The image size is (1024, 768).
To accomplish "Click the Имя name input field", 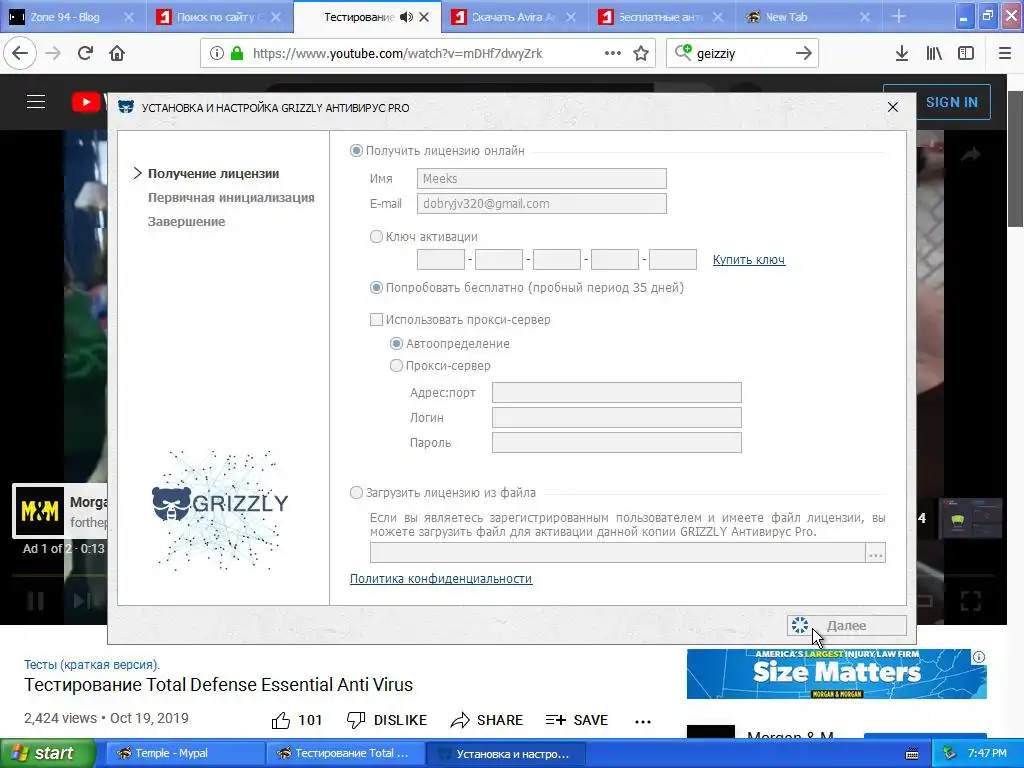I will [541, 178].
